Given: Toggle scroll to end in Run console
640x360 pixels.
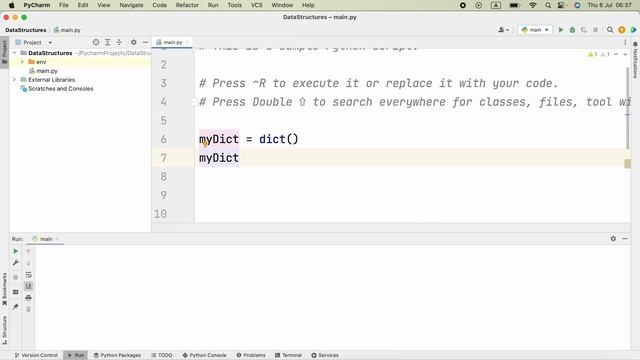Looking at the screenshot, I should pyautogui.click(x=29, y=286).
